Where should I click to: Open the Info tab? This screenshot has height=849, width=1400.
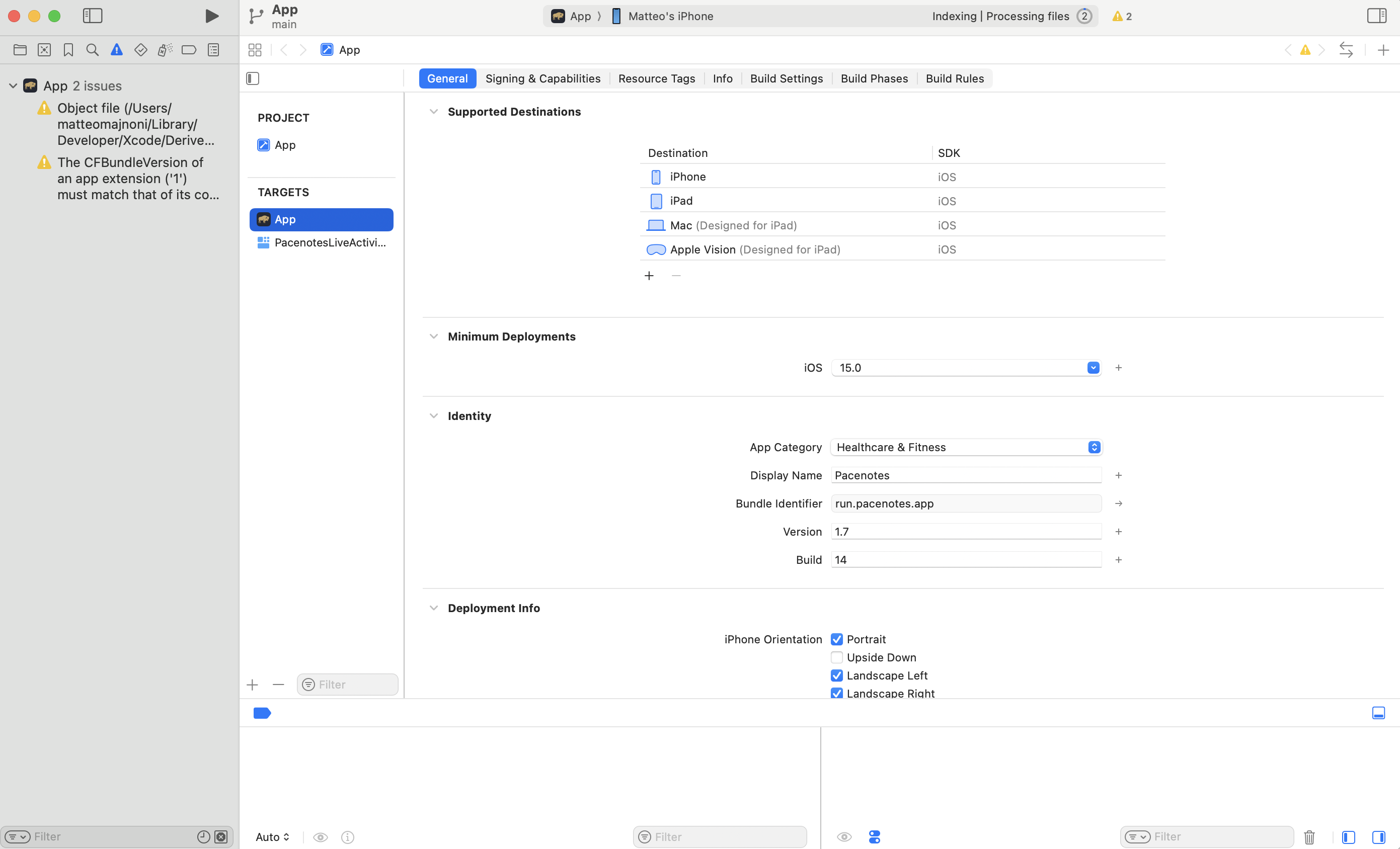[722, 78]
